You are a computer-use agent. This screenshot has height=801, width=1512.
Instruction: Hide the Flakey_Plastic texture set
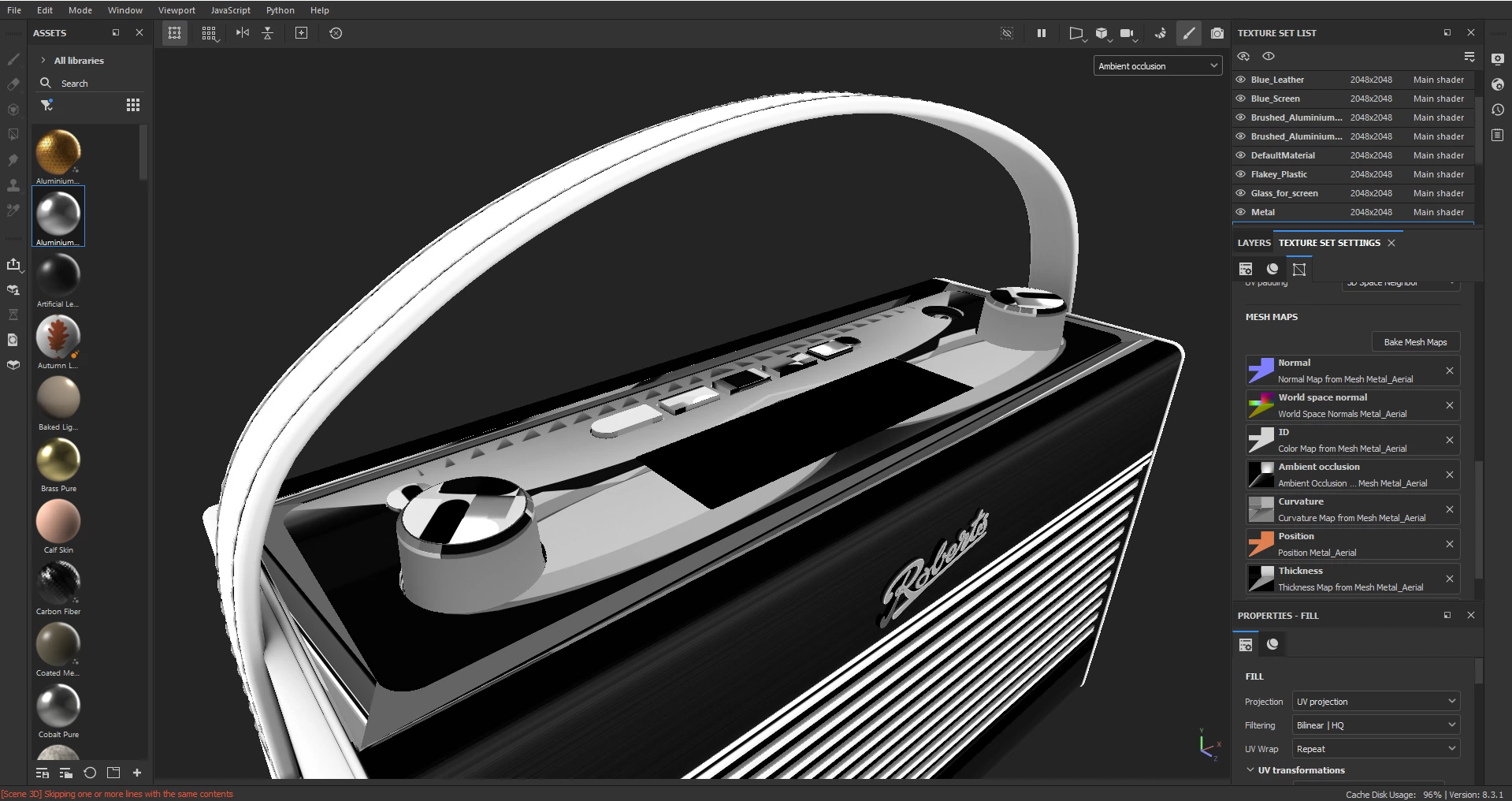coord(1241,174)
